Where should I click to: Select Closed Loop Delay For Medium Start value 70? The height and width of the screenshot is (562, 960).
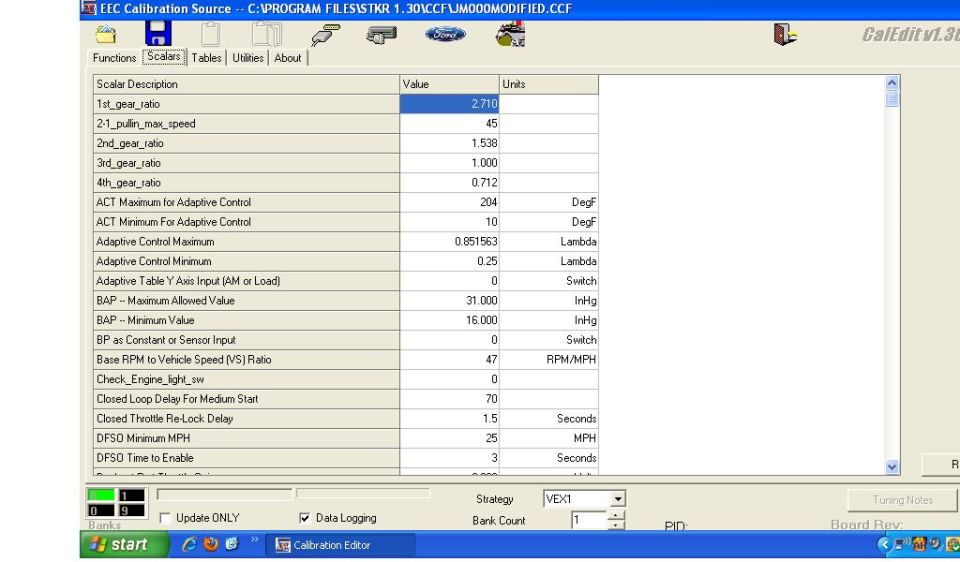449,399
